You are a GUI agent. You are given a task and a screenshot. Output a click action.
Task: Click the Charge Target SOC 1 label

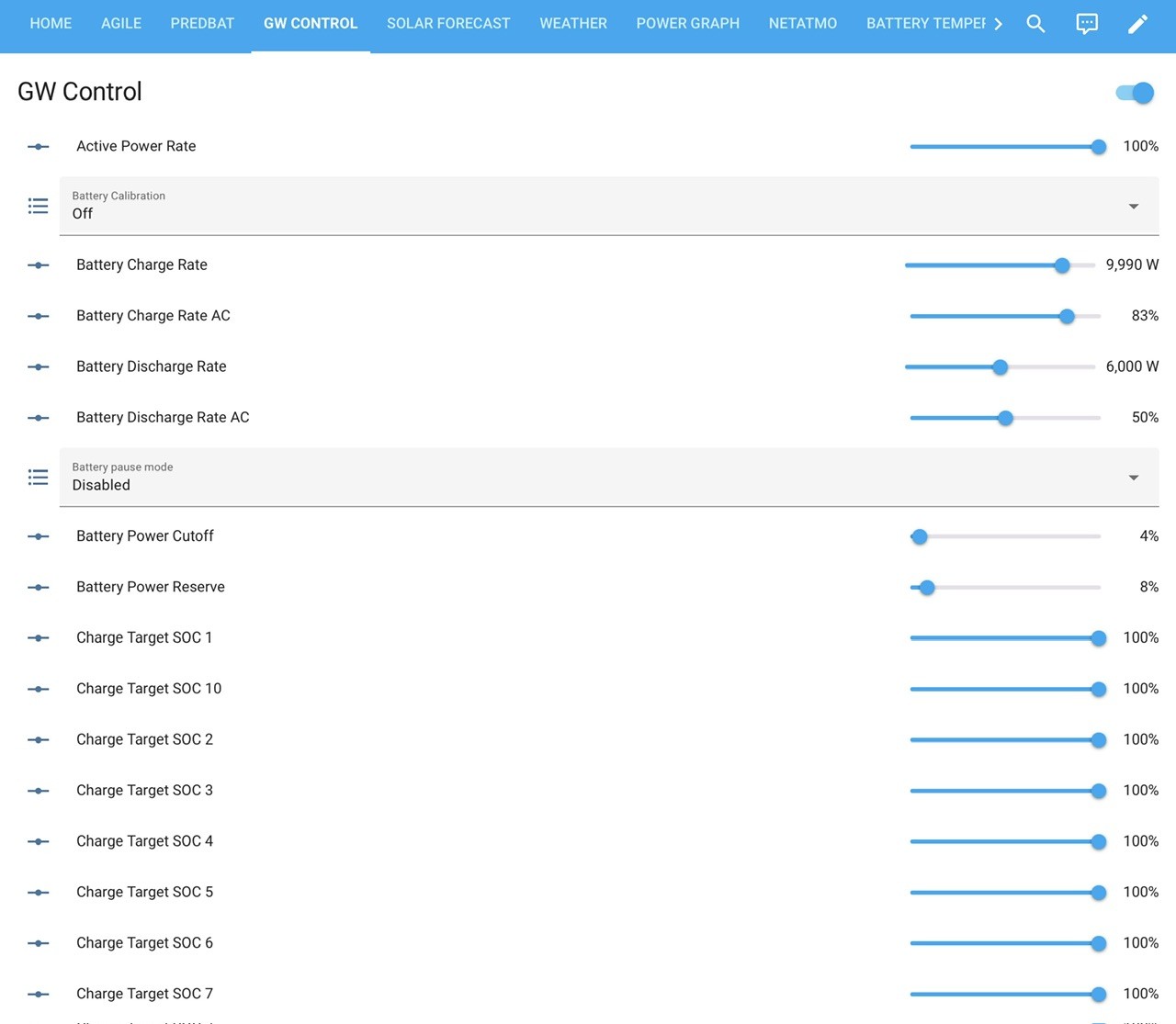coord(144,637)
